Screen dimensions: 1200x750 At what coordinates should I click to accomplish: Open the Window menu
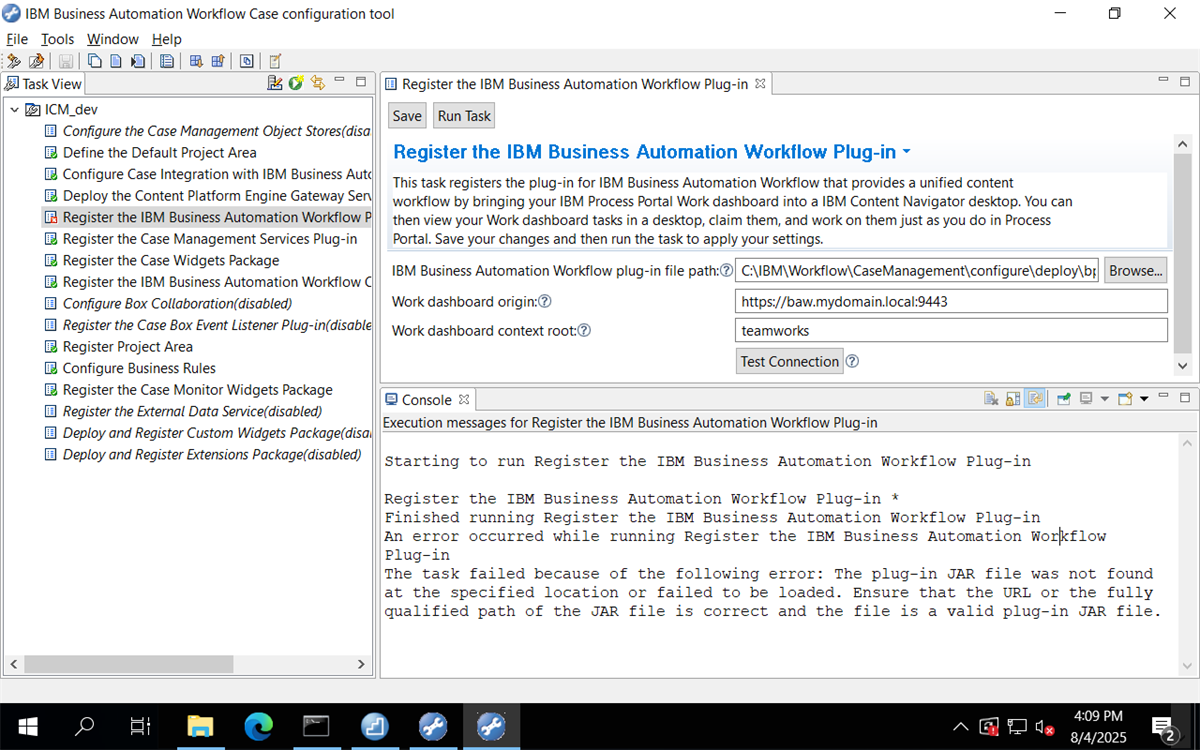[x=113, y=39]
